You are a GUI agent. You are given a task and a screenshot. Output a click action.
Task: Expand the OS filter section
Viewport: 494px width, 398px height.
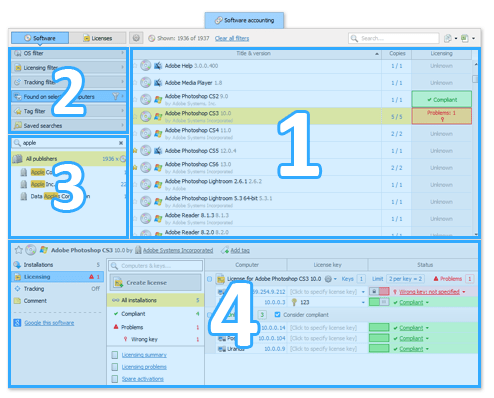(69, 53)
